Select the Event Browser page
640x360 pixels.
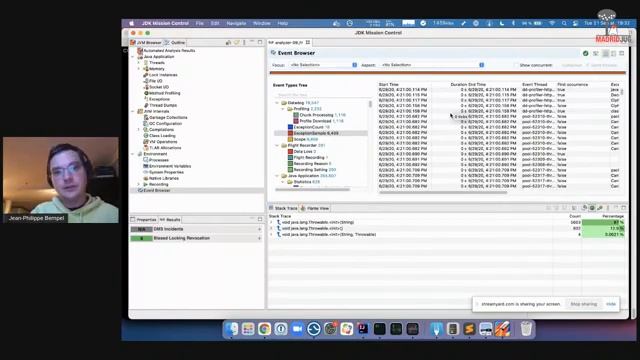pos(156,190)
